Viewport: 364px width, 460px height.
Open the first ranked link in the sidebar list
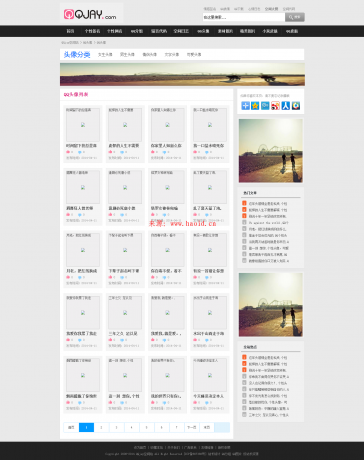point(268,203)
